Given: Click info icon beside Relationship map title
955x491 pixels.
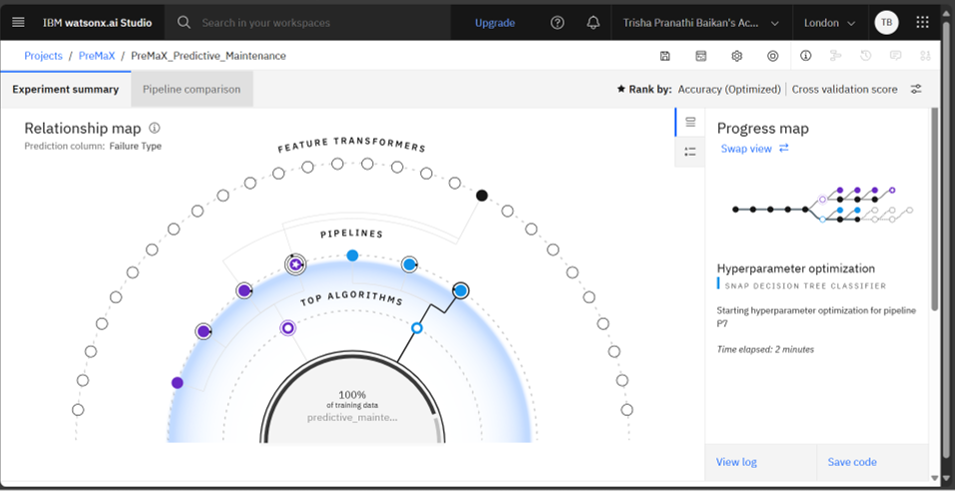Looking at the screenshot, I should [x=154, y=128].
